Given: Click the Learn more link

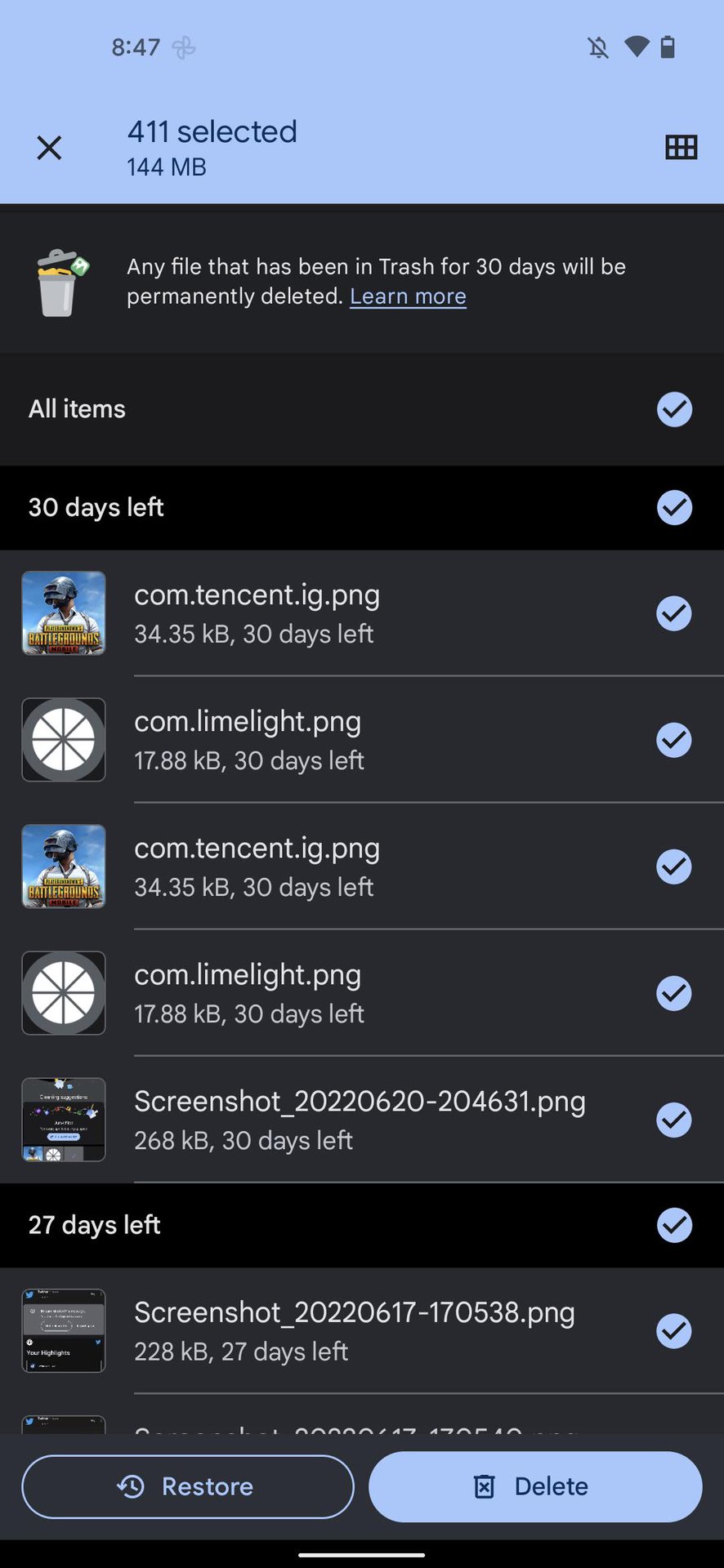Looking at the screenshot, I should pos(408,296).
